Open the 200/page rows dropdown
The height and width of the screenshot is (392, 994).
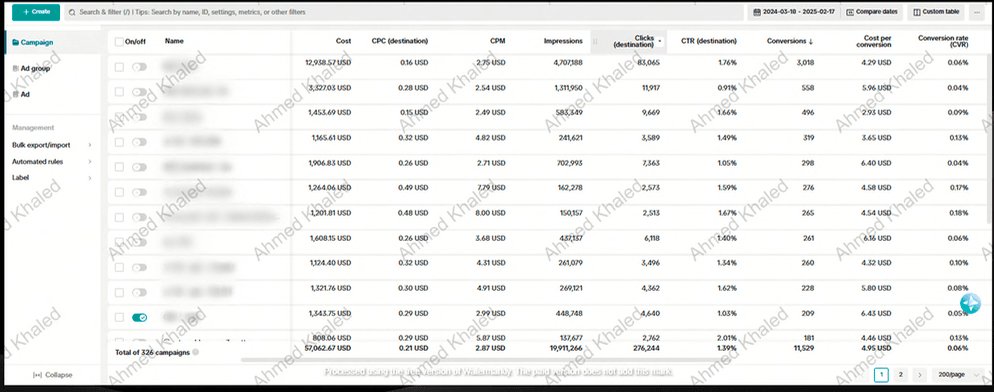(x=957, y=375)
